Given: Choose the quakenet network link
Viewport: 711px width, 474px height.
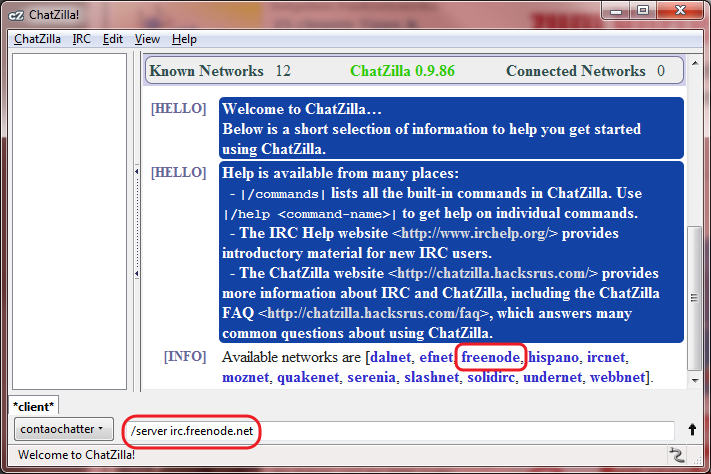Looking at the screenshot, I should [x=308, y=377].
